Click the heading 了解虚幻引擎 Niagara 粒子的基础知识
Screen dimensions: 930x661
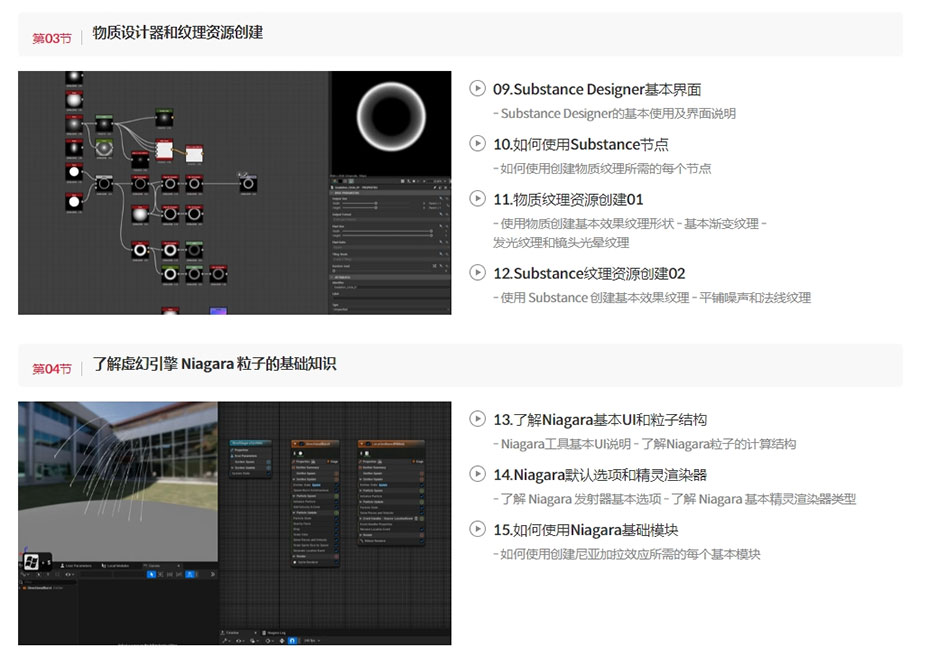214,364
